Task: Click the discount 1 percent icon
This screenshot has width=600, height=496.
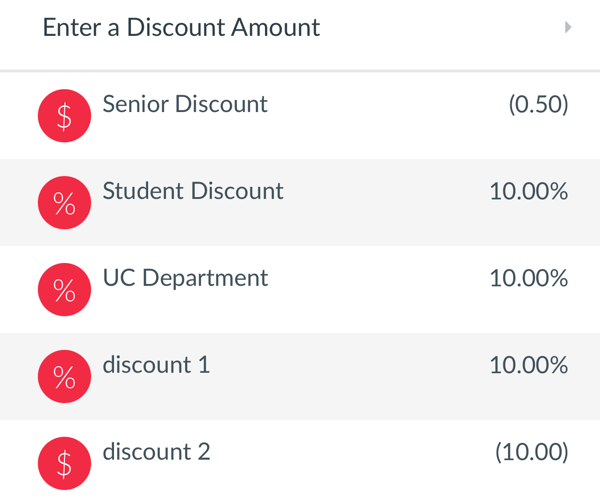Action: 64,376
